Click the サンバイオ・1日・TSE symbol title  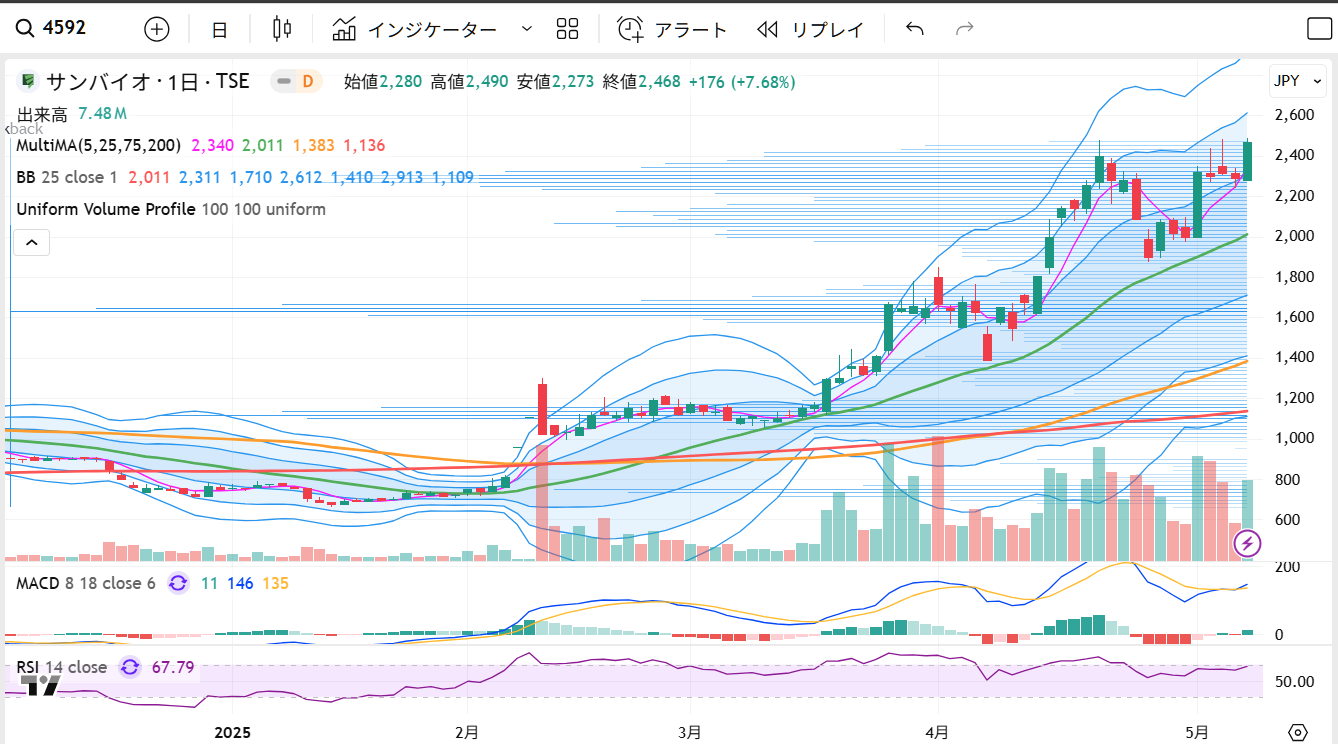[x=148, y=81]
